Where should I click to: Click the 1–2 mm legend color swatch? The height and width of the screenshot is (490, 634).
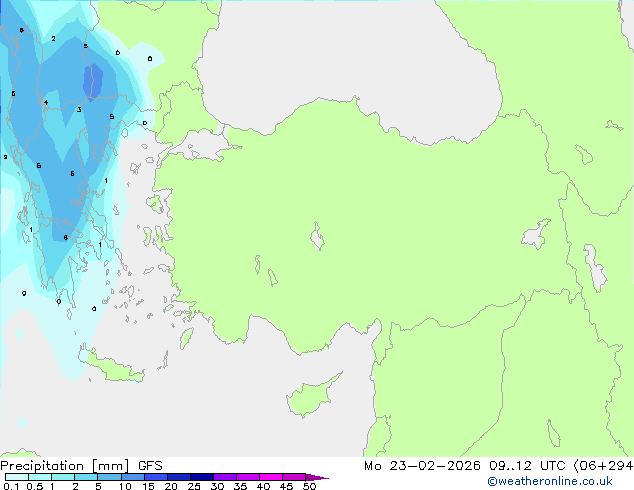pyautogui.click(x=63, y=477)
